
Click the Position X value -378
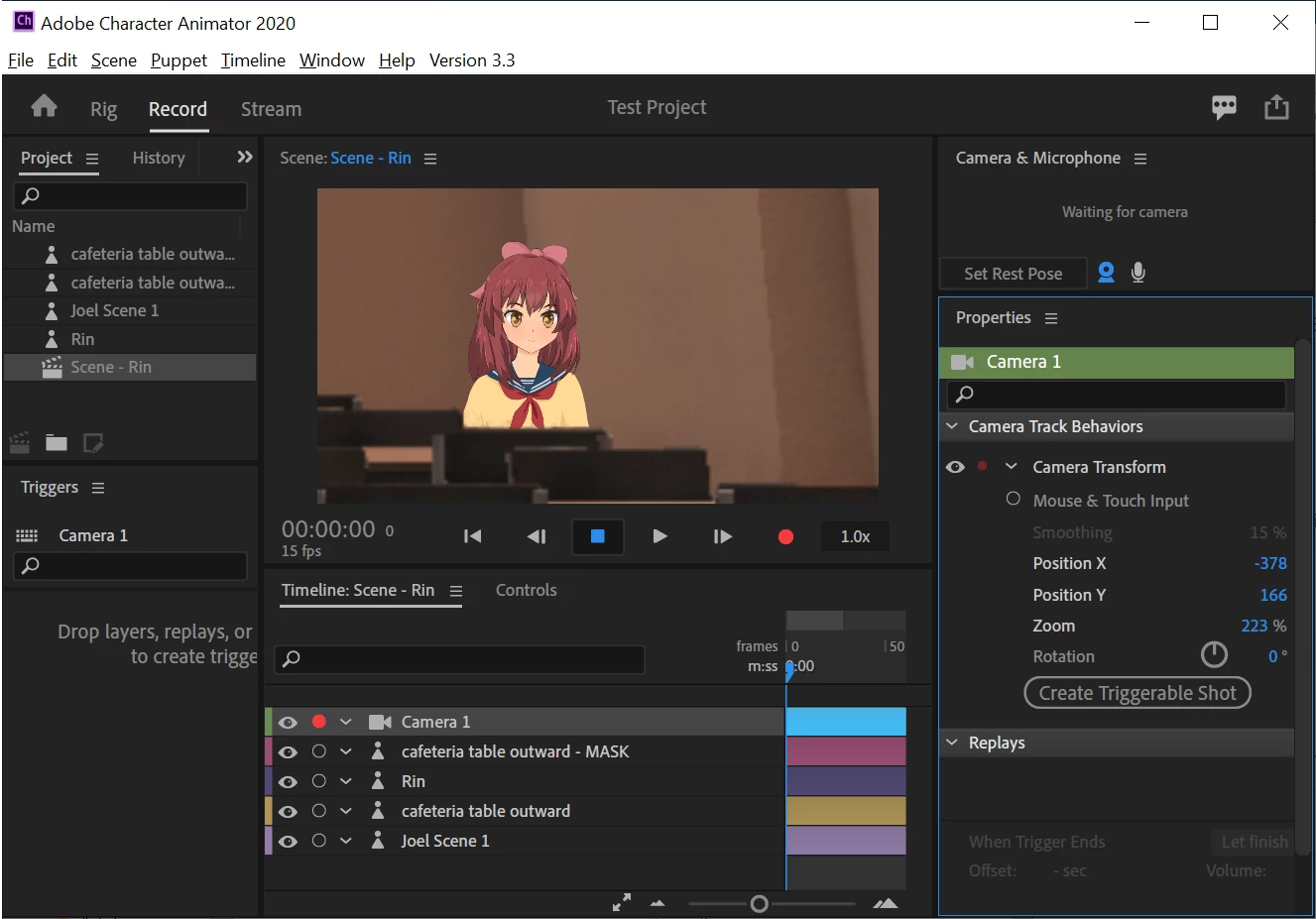click(x=1270, y=563)
